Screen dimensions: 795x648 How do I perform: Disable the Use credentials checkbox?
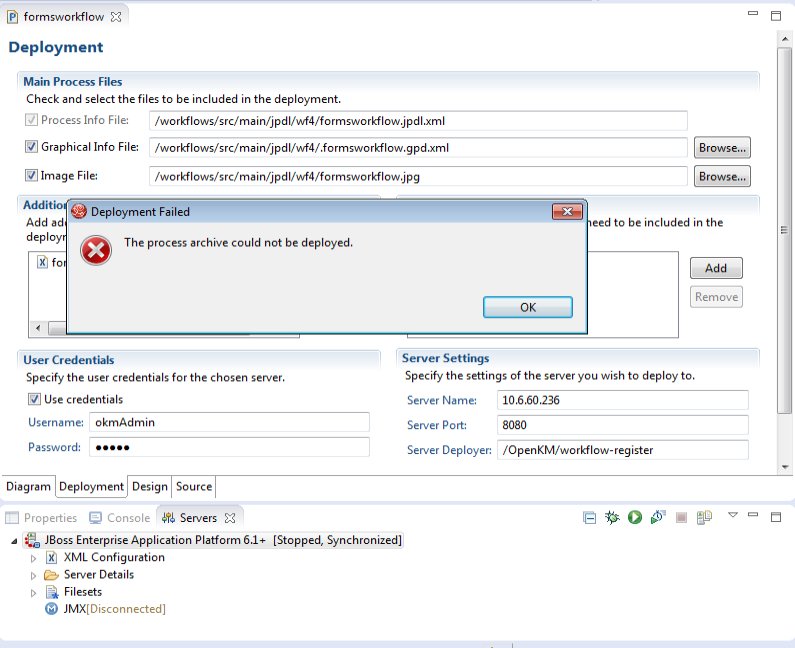tap(35, 399)
